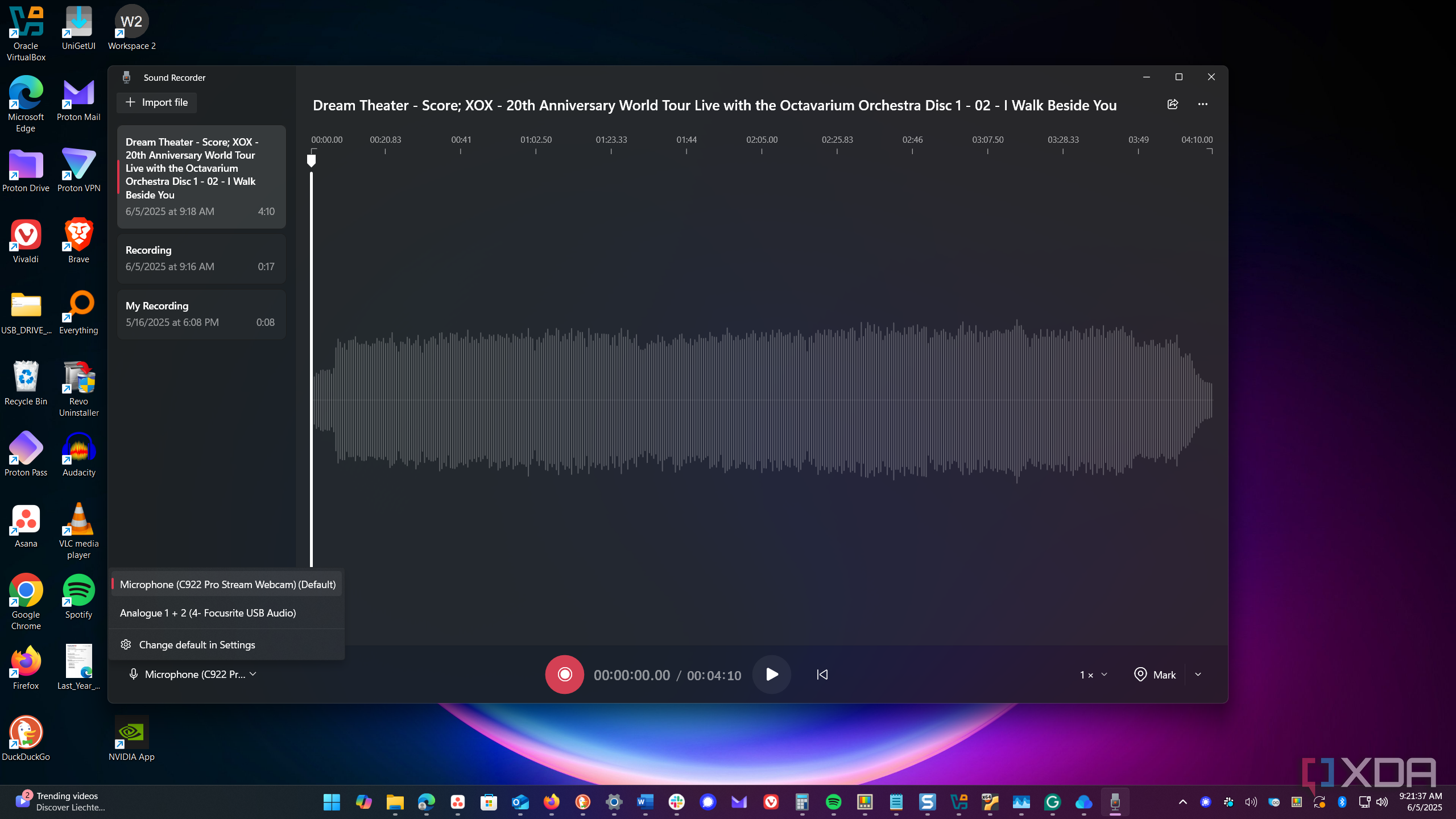
Task: Expand the markers list chevron next to Mark
Action: click(1198, 675)
